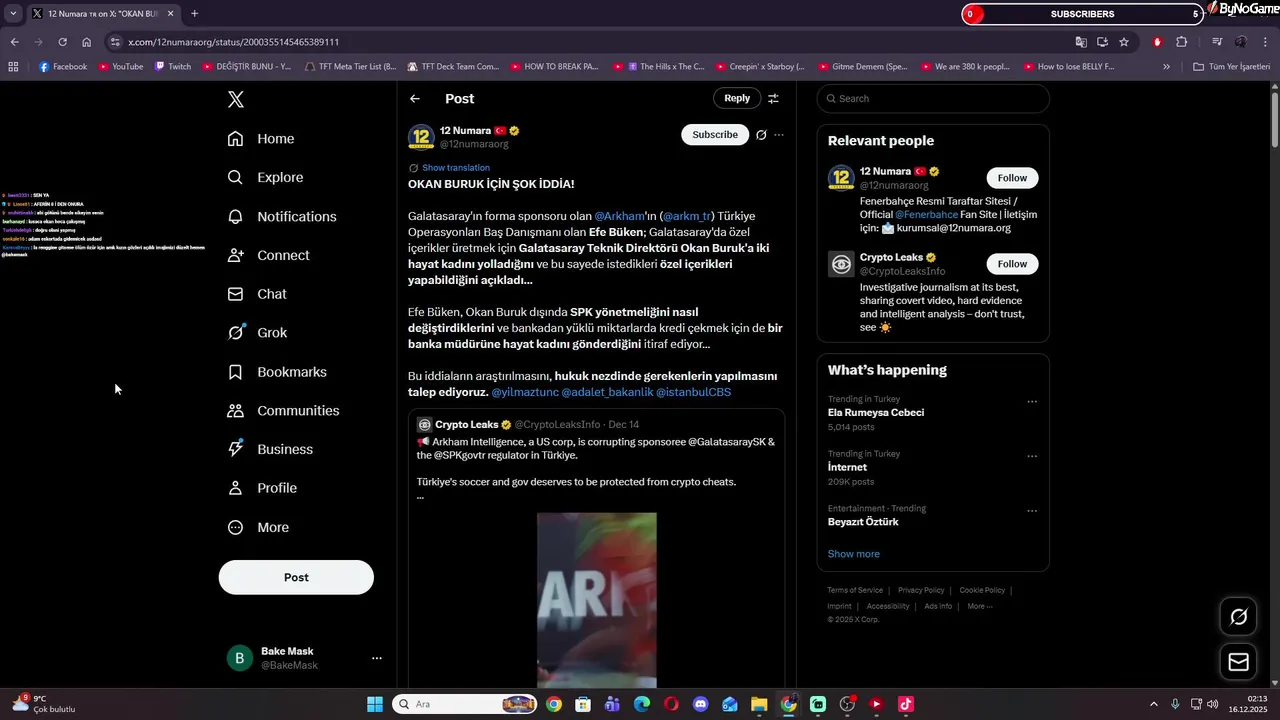Click the white Post button
The height and width of the screenshot is (720, 1280).
coord(296,577)
